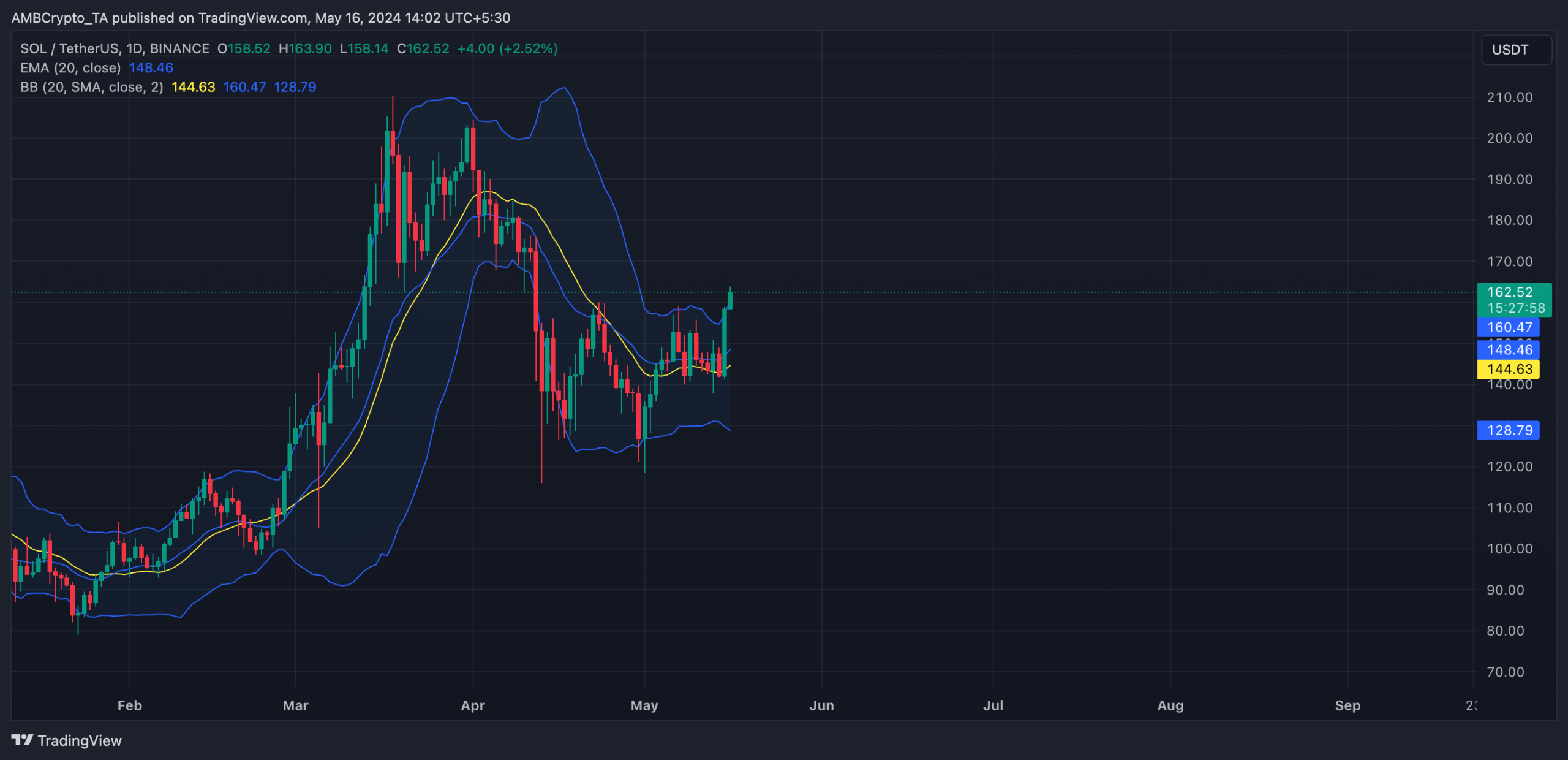Click the 90.00 price axis value
Viewport: 1568px width, 760px height.
pyautogui.click(x=1506, y=590)
